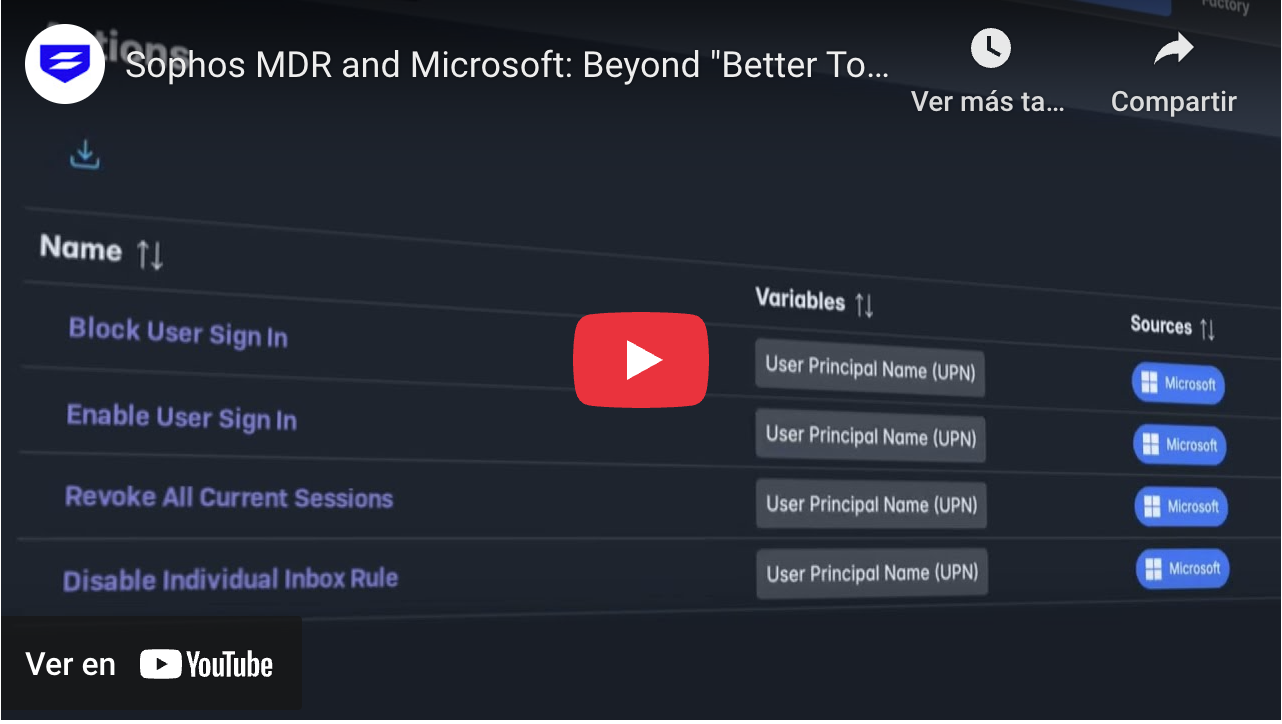Open the Block User Sign In action

178,332
